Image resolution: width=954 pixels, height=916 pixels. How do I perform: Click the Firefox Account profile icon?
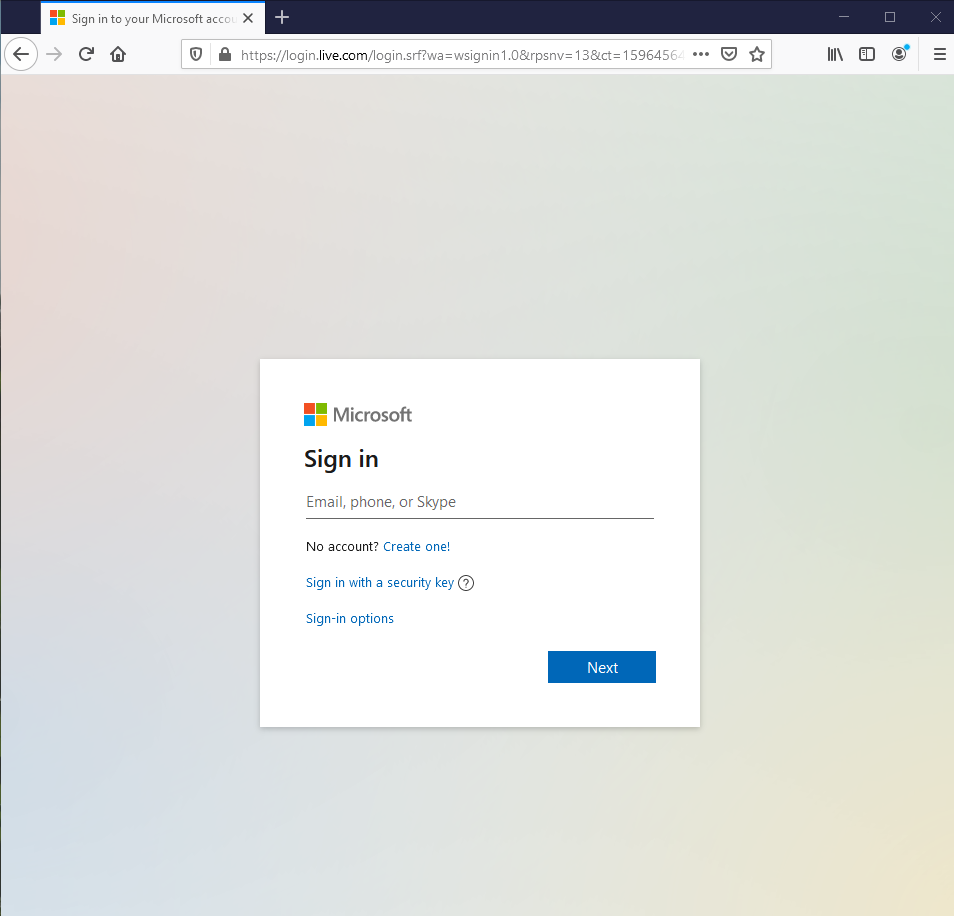[899, 54]
